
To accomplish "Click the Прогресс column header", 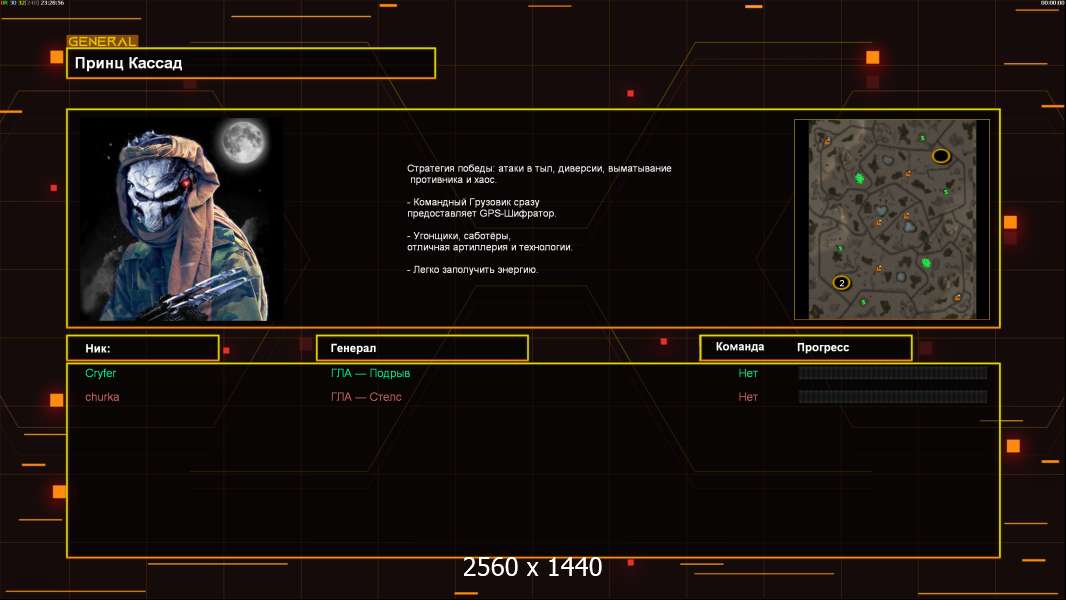I will 823,347.
